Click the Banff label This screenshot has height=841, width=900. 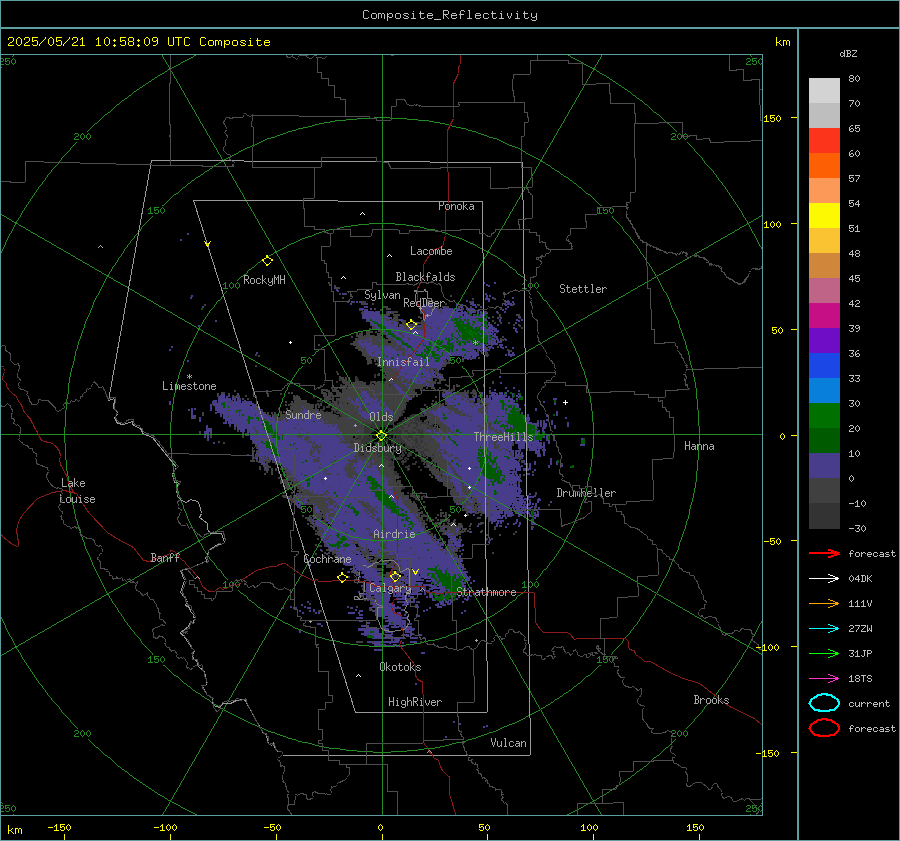[x=165, y=558]
